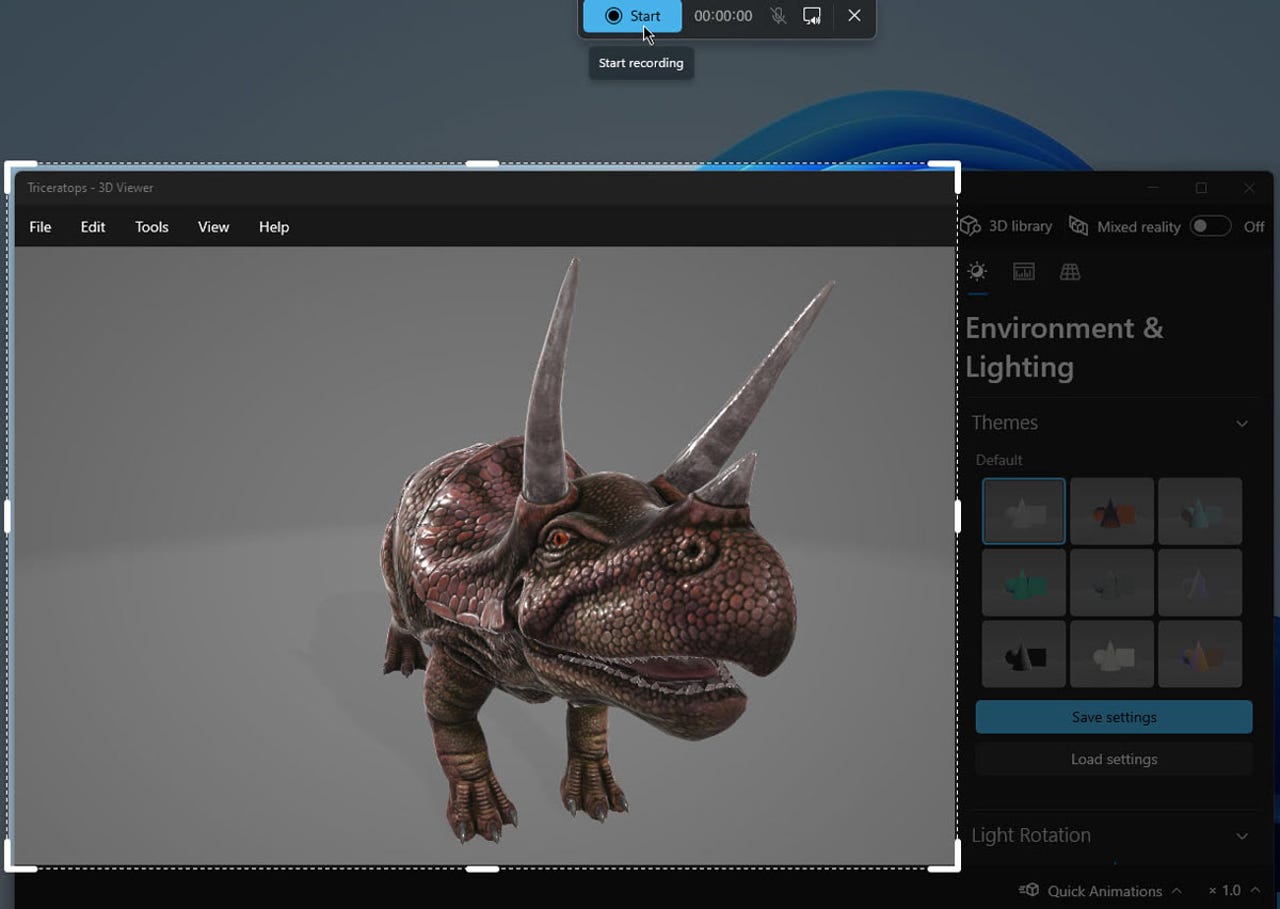Open the 3D library
The image size is (1280, 909).
click(1006, 227)
